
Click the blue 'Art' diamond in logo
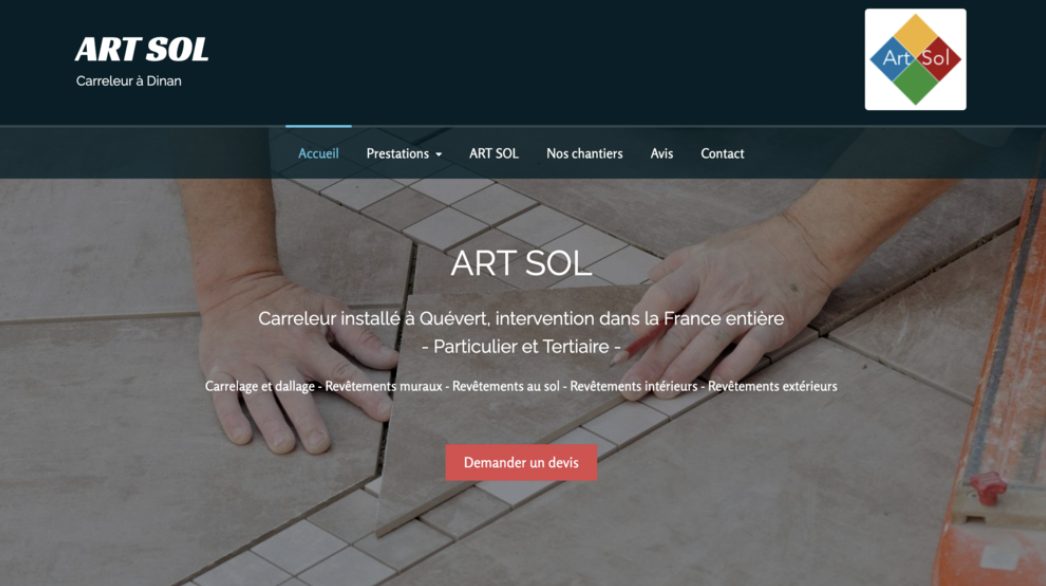[892, 59]
